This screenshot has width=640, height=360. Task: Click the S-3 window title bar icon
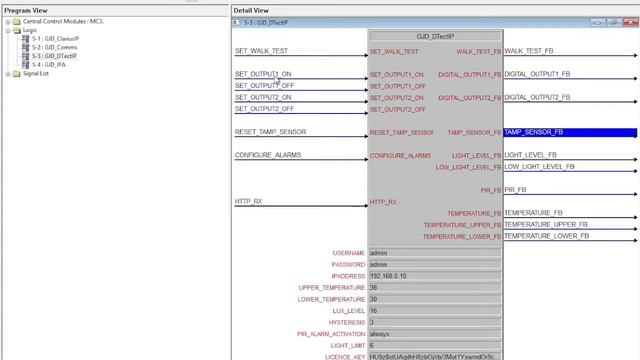coord(236,22)
